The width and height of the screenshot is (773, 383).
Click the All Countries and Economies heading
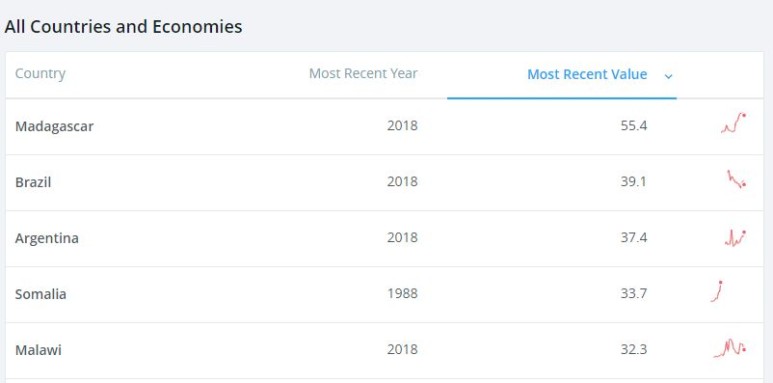123,27
